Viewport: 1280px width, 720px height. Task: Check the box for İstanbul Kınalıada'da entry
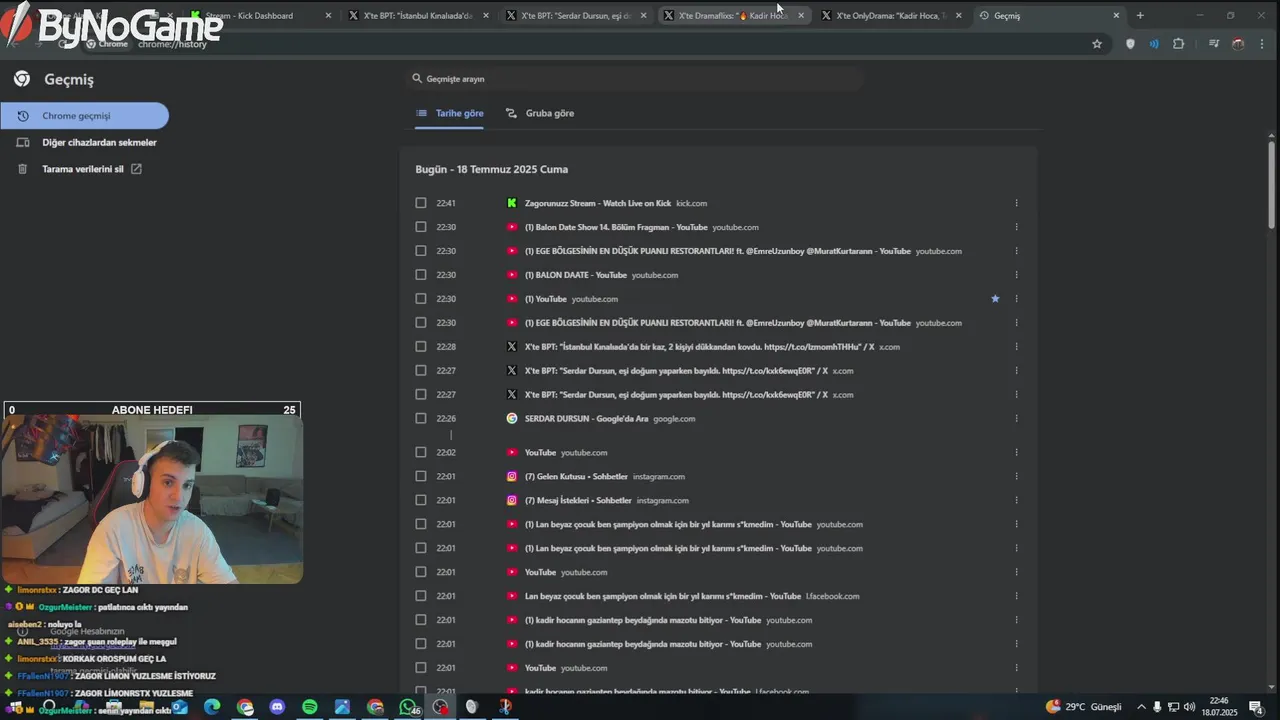point(421,347)
